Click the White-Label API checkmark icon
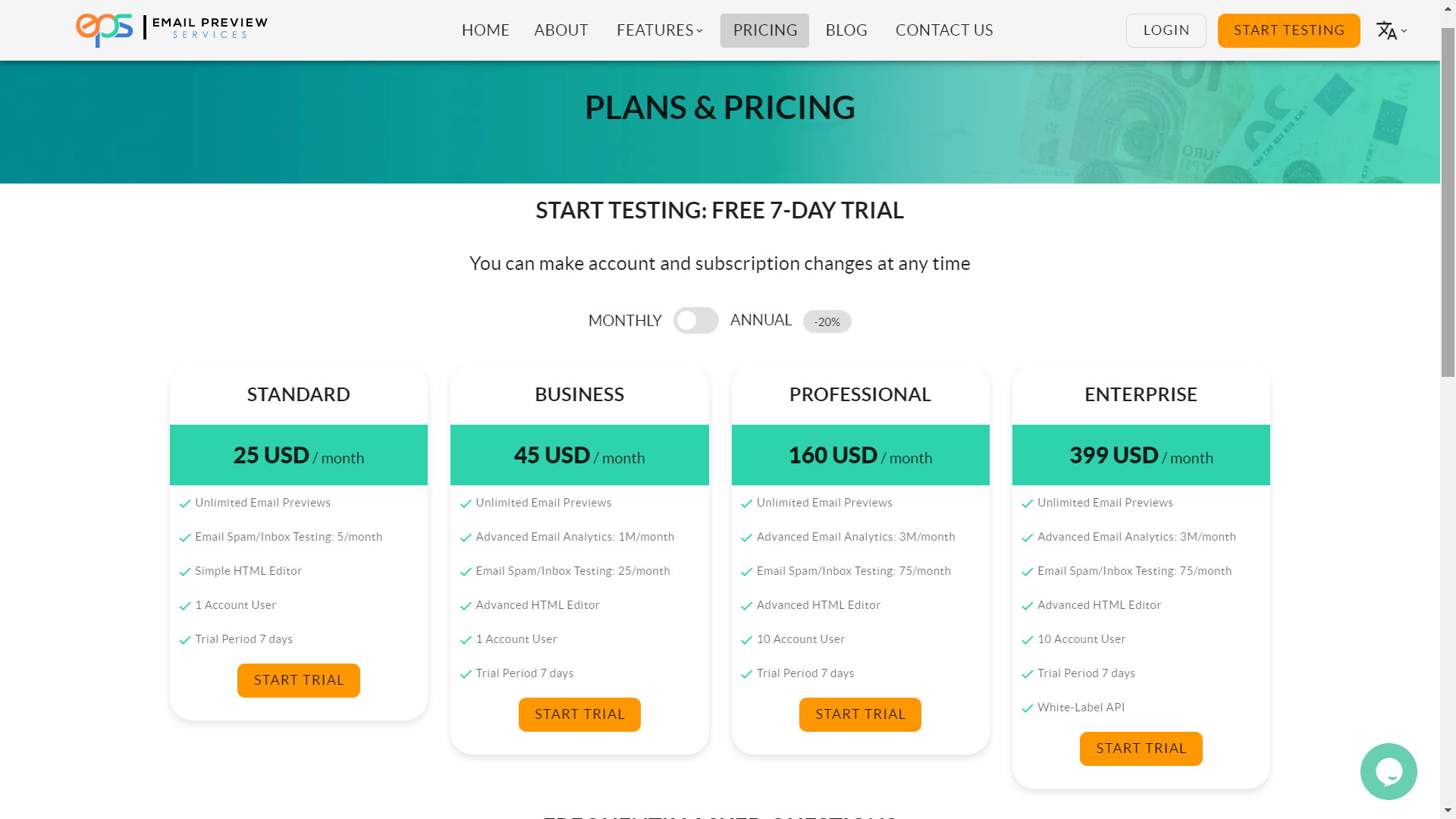 click(x=1027, y=707)
